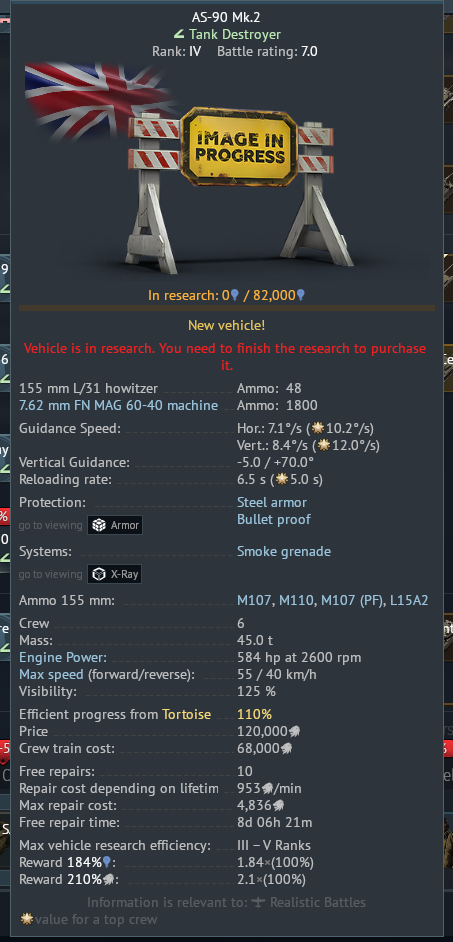Click the cube icon on Armor button
This screenshot has width=453, height=942.
99,525
